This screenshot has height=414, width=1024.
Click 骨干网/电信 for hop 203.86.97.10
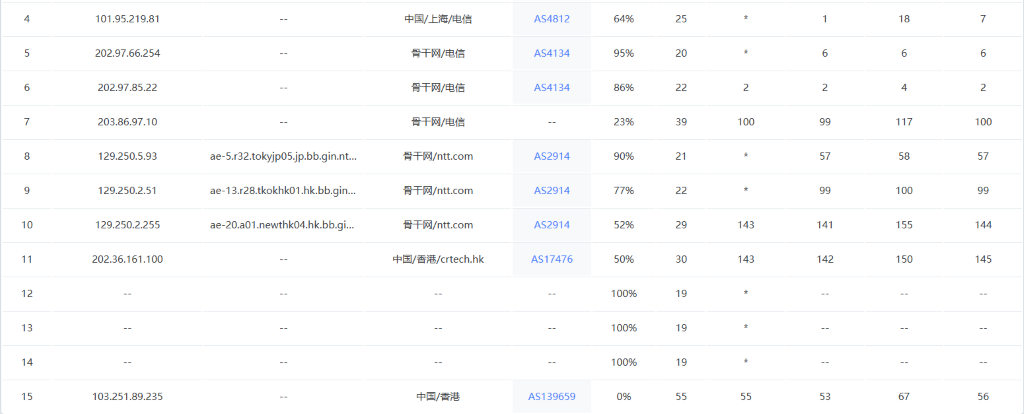click(x=438, y=122)
